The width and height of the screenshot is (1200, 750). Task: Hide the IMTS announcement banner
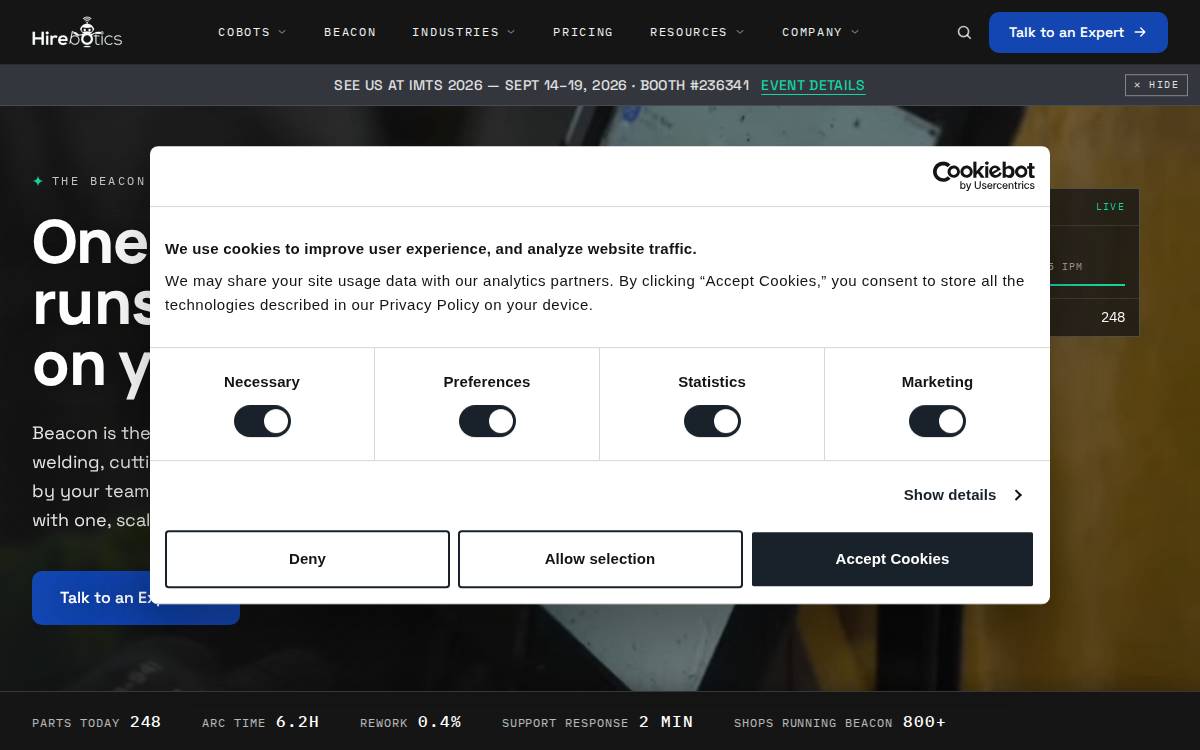(x=1156, y=85)
